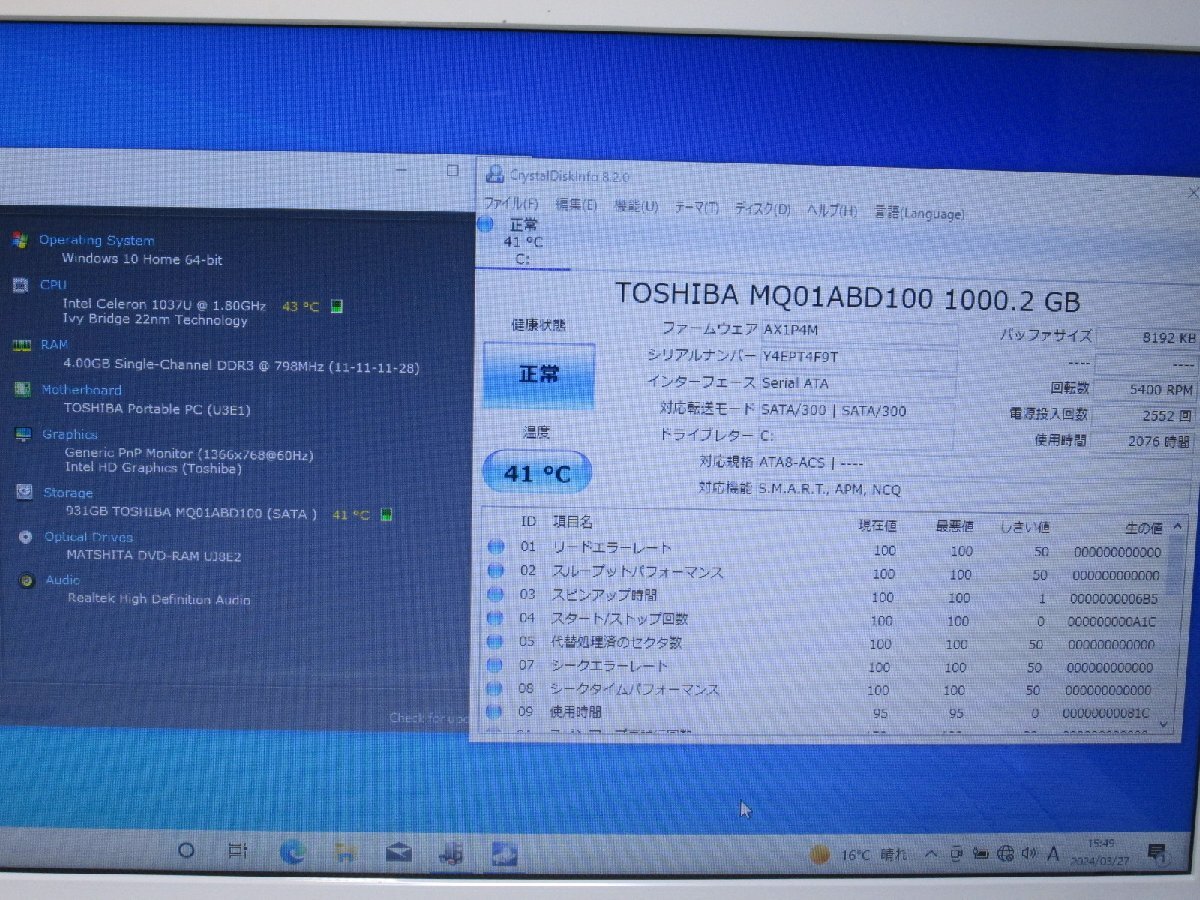Viewport: 1200px width, 900px height.
Task: Click the status circle for リードエラーレート
Action: pos(495,547)
